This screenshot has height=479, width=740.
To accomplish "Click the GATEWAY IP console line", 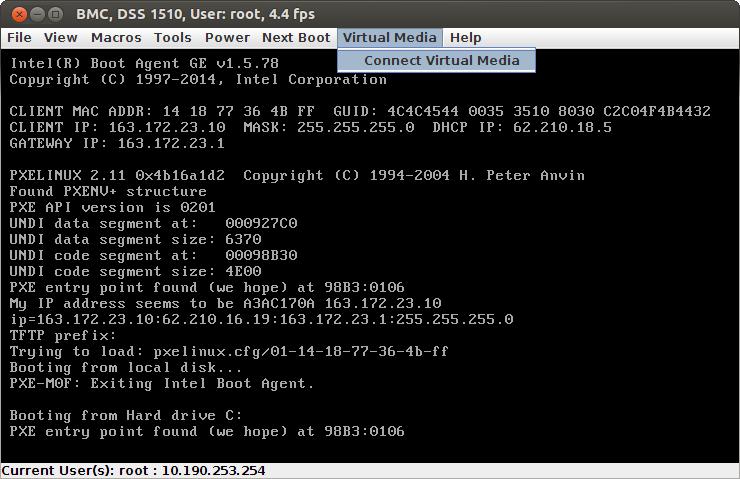I will coord(117,143).
